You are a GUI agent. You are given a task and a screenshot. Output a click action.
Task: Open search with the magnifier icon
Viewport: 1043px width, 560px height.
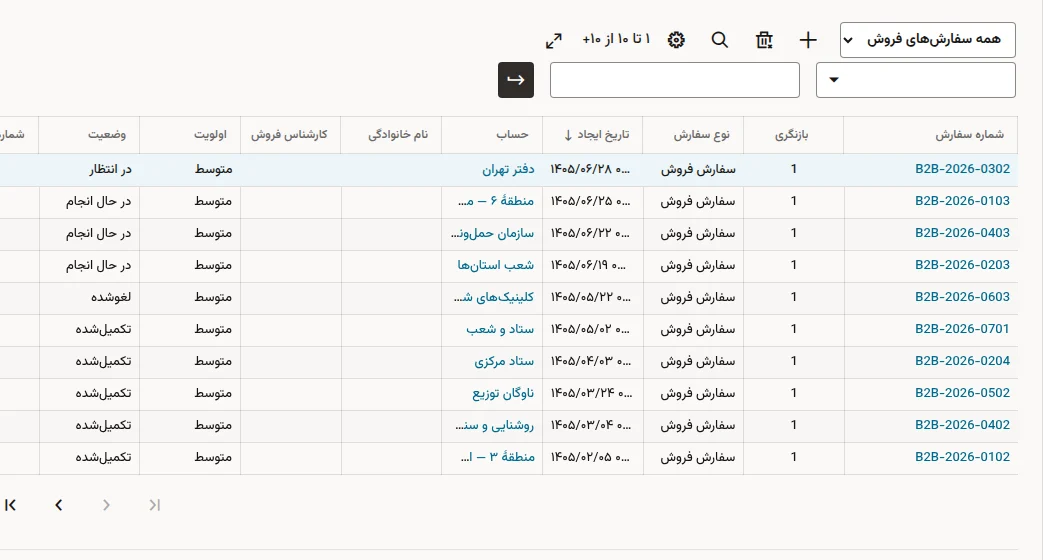tap(720, 40)
